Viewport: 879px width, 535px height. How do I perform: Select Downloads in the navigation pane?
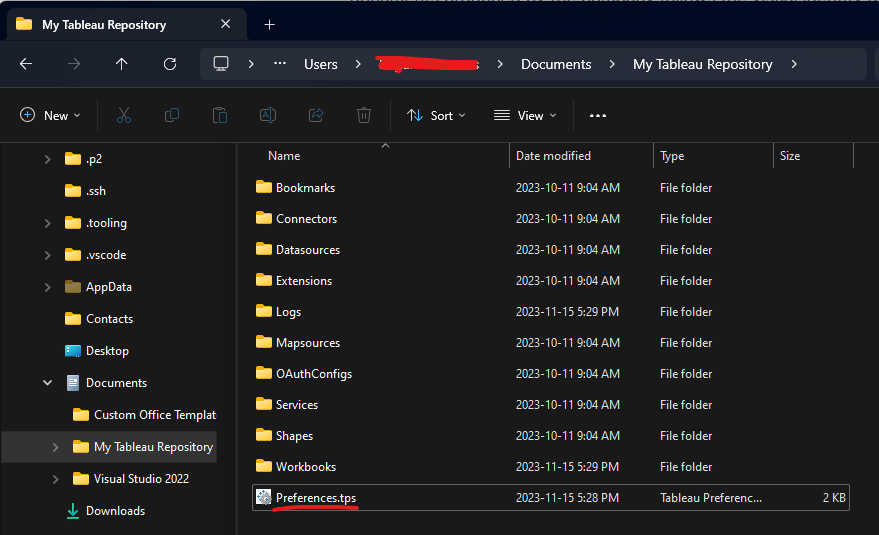tap(115, 511)
